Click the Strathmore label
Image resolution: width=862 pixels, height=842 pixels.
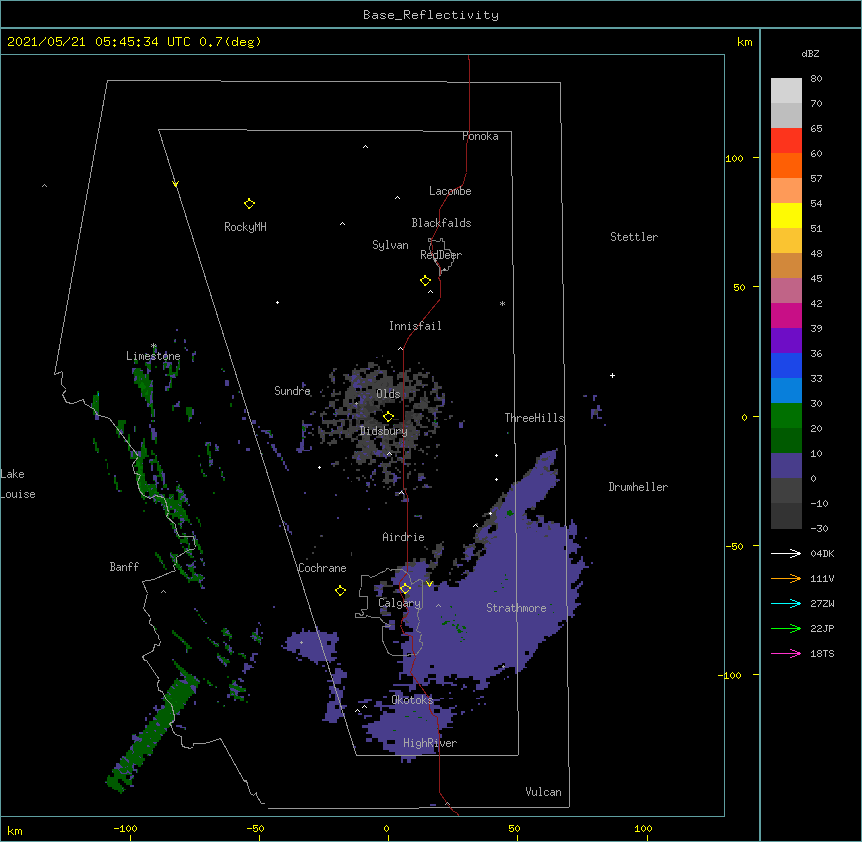516,608
